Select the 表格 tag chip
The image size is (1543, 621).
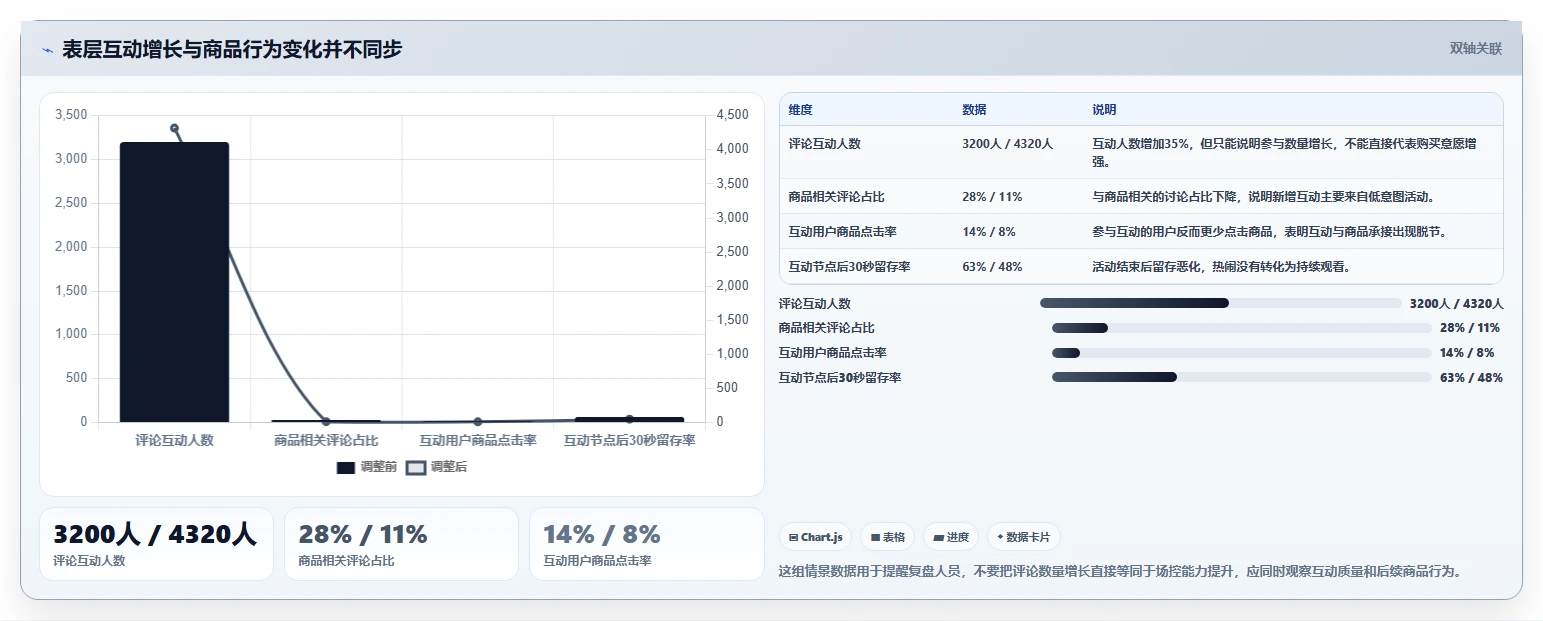click(887, 537)
